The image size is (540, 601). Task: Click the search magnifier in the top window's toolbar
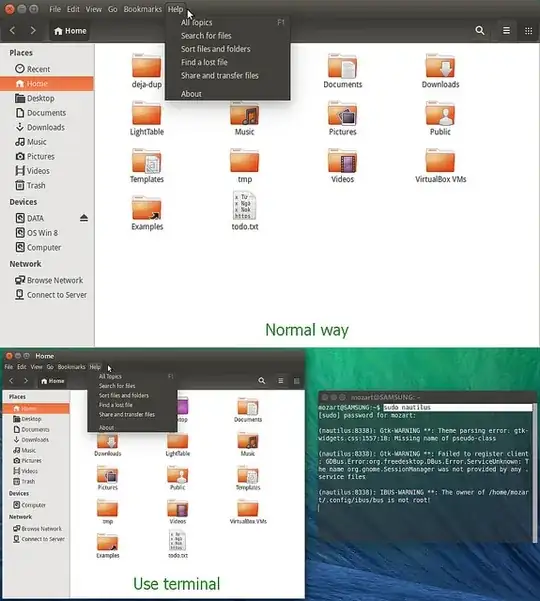tap(480, 31)
